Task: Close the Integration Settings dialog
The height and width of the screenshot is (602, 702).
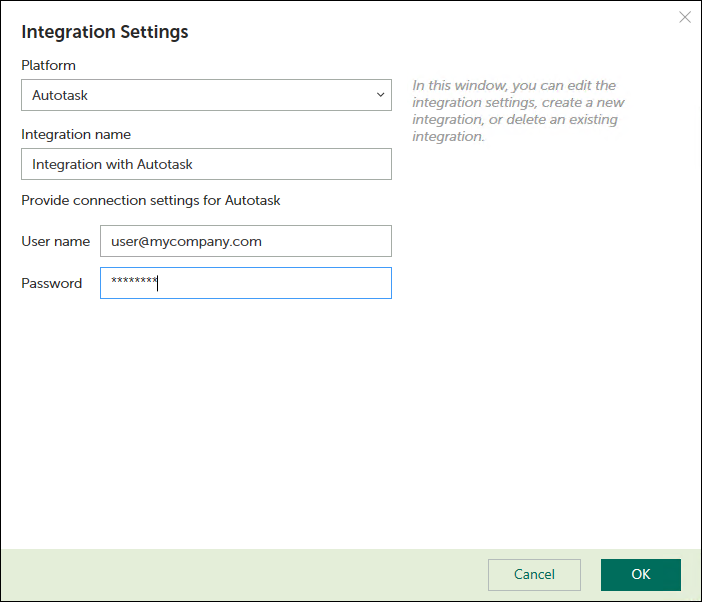Action: coord(685,17)
